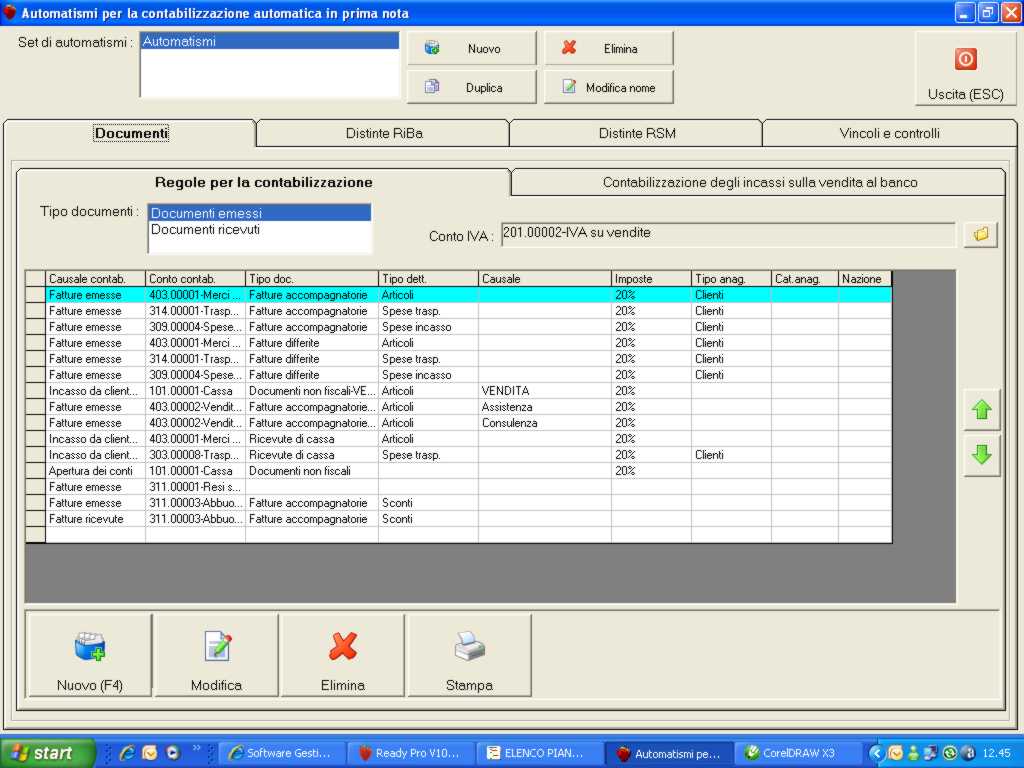Image resolution: width=1024 pixels, height=768 pixels.
Task: Click the Tipo anag. column header
Action: pyautogui.click(x=731, y=279)
